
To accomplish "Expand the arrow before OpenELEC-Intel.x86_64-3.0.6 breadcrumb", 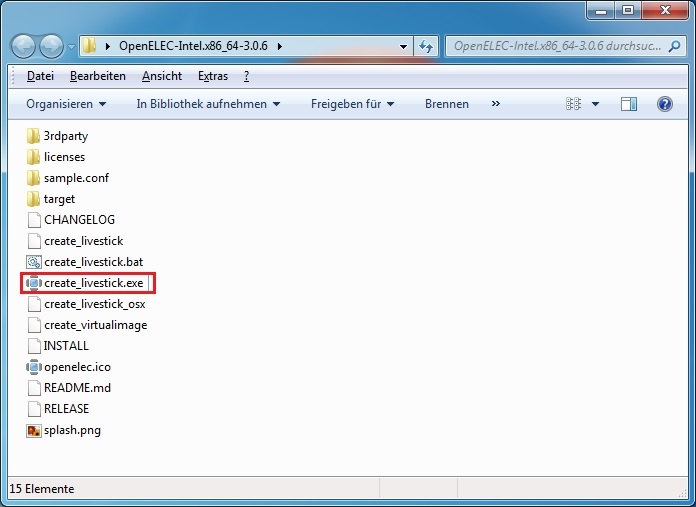I will tap(108, 46).
